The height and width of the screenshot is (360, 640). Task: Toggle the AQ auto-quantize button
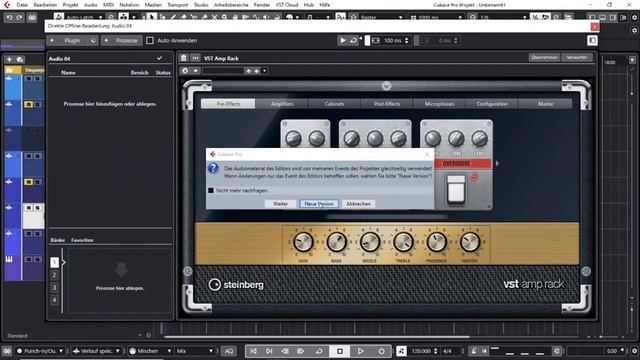[229, 351]
